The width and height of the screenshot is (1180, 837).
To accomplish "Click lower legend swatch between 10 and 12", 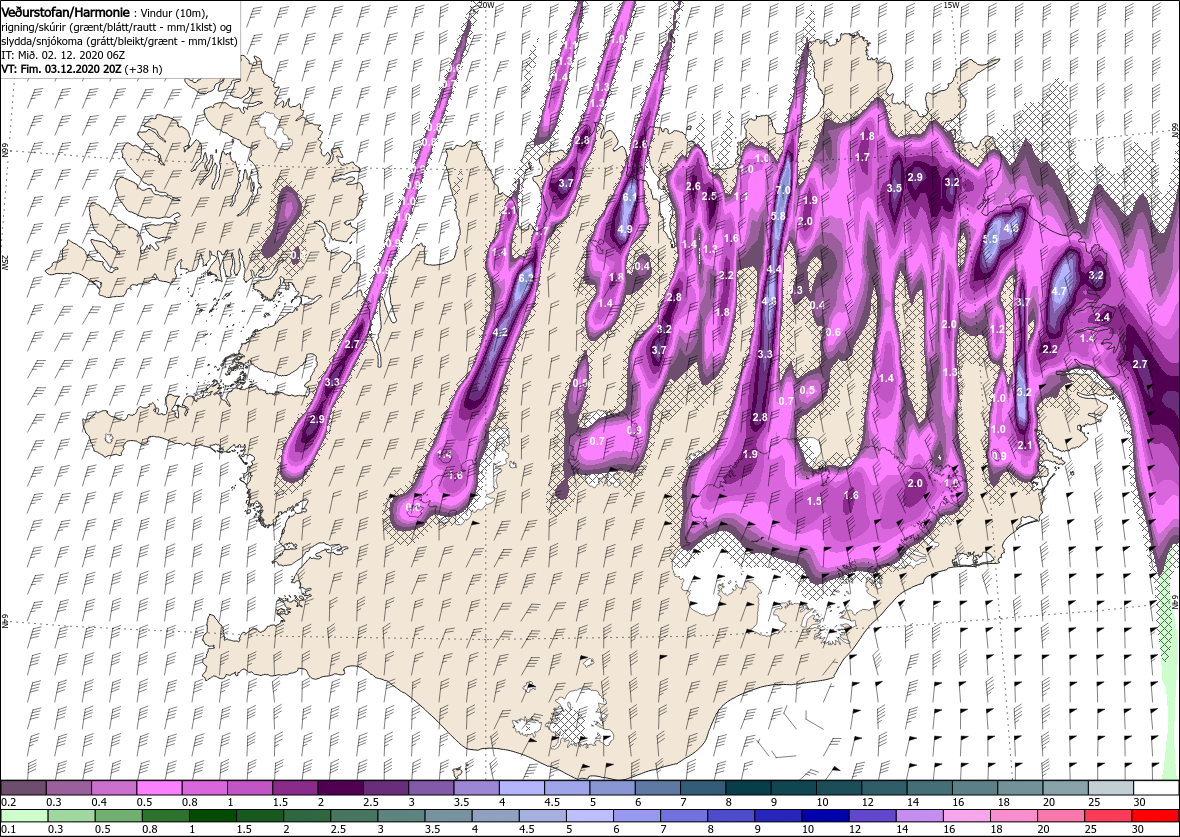I will point(826,816).
